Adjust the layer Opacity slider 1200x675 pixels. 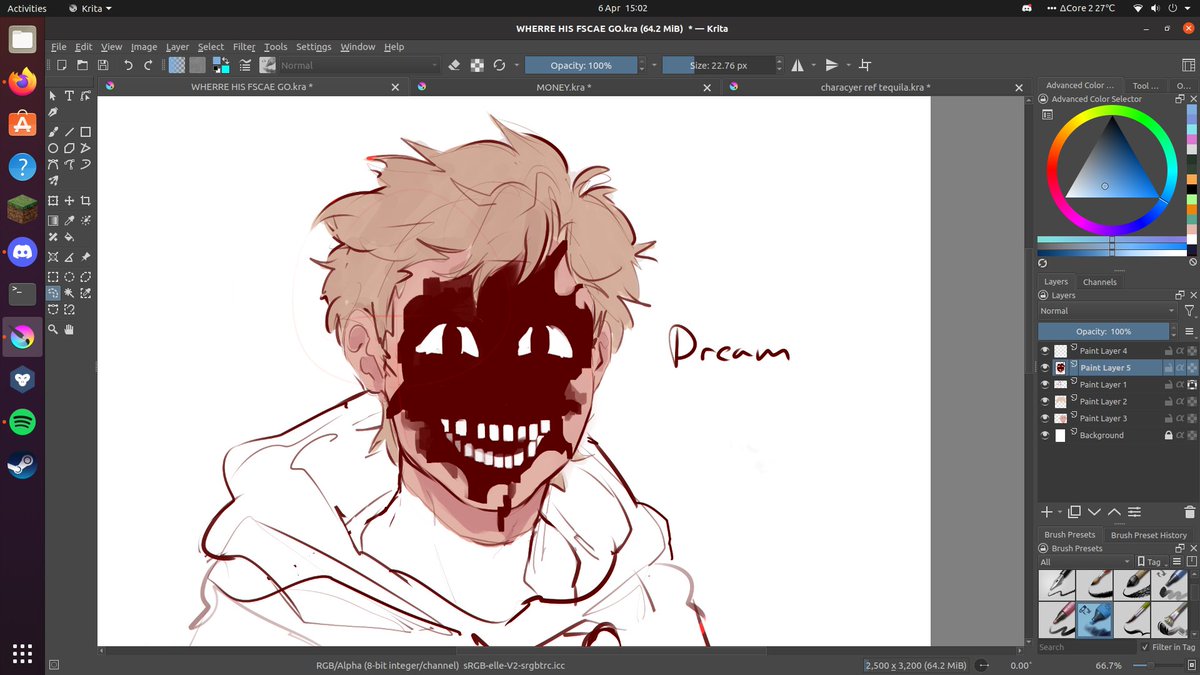(x=1104, y=331)
